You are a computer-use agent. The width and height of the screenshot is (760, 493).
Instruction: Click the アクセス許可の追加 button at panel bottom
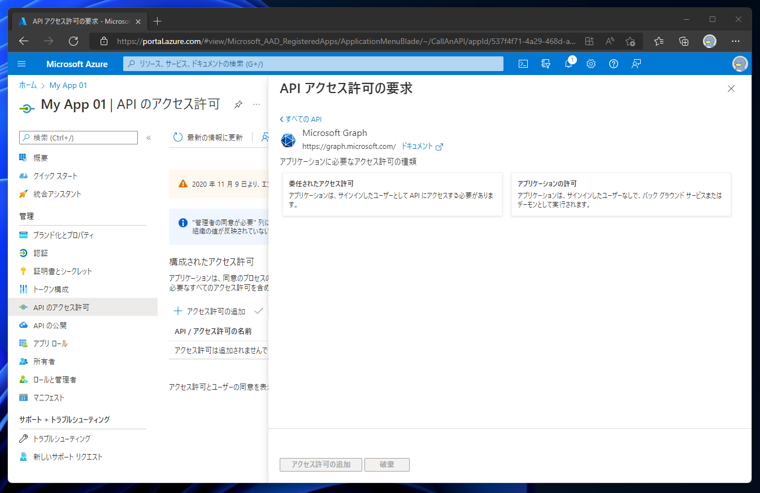[320, 464]
